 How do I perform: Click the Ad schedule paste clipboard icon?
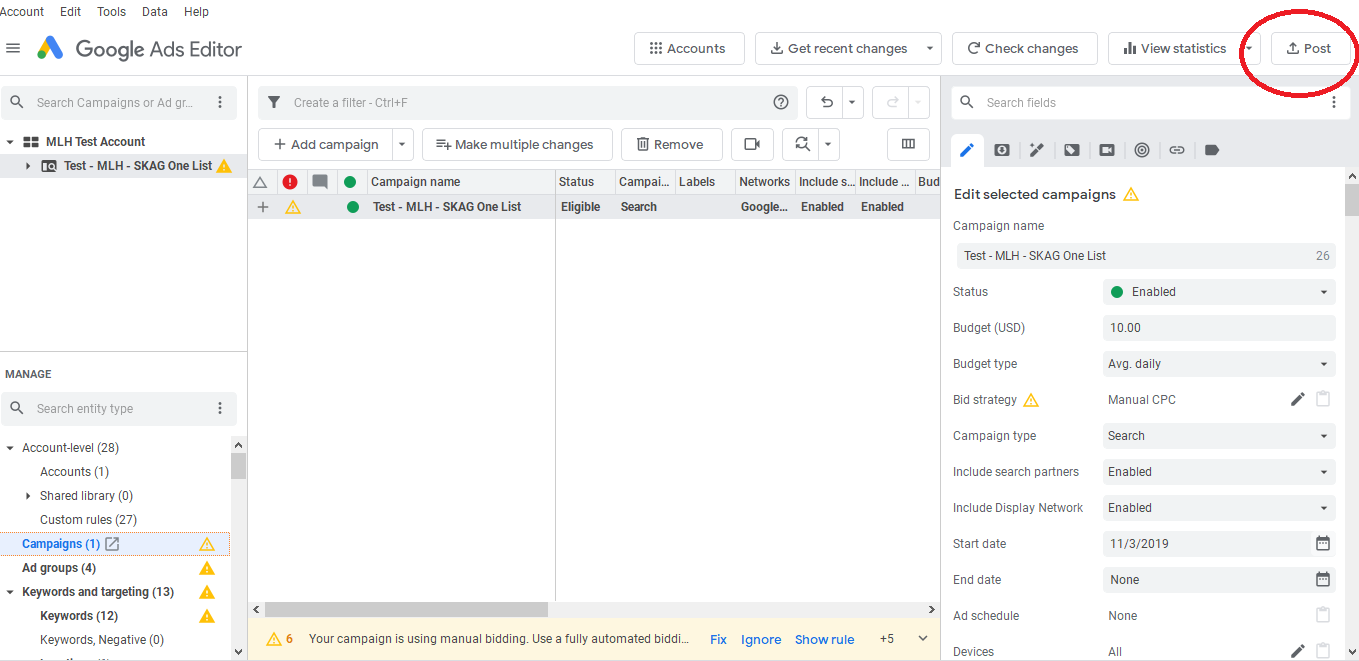tap(1323, 615)
